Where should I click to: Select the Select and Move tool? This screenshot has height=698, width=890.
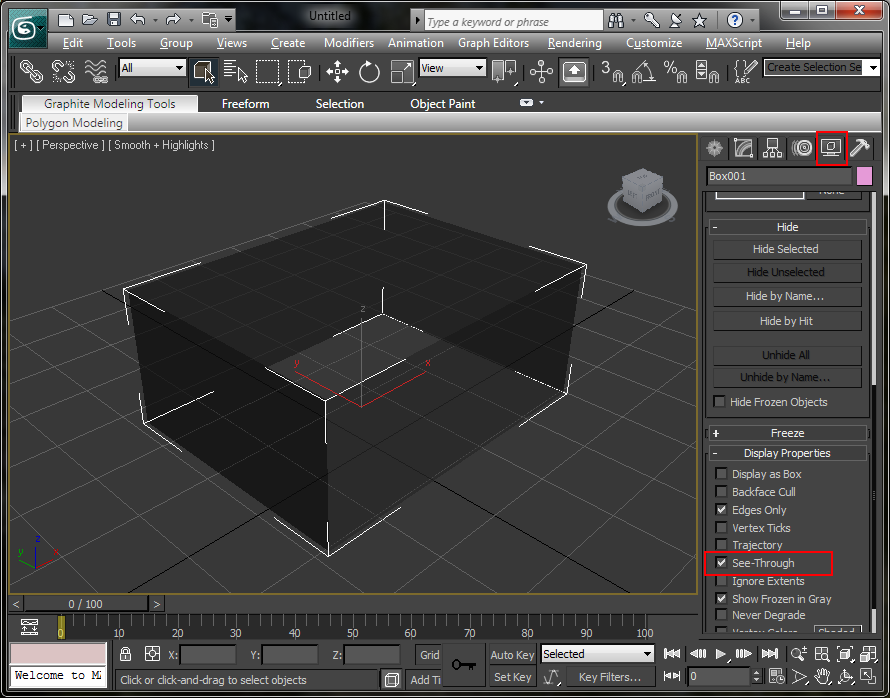(x=337, y=71)
